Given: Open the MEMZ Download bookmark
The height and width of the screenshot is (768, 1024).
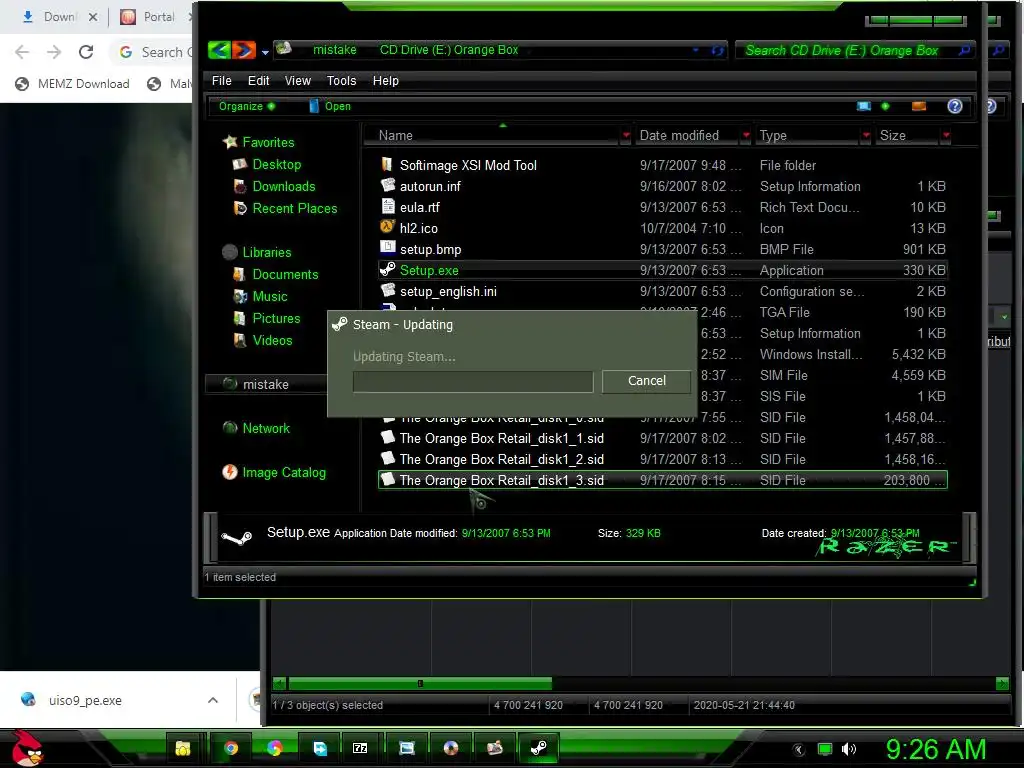Looking at the screenshot, I should (x=72, y=84).
